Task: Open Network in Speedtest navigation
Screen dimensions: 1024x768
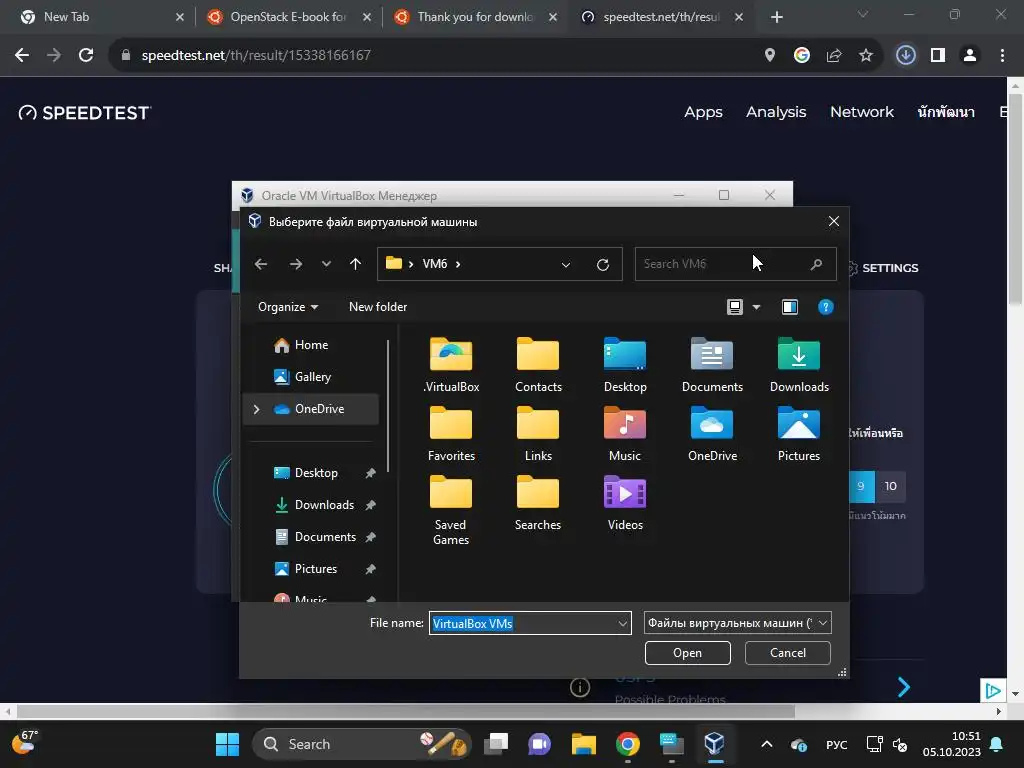Action: 861,112
